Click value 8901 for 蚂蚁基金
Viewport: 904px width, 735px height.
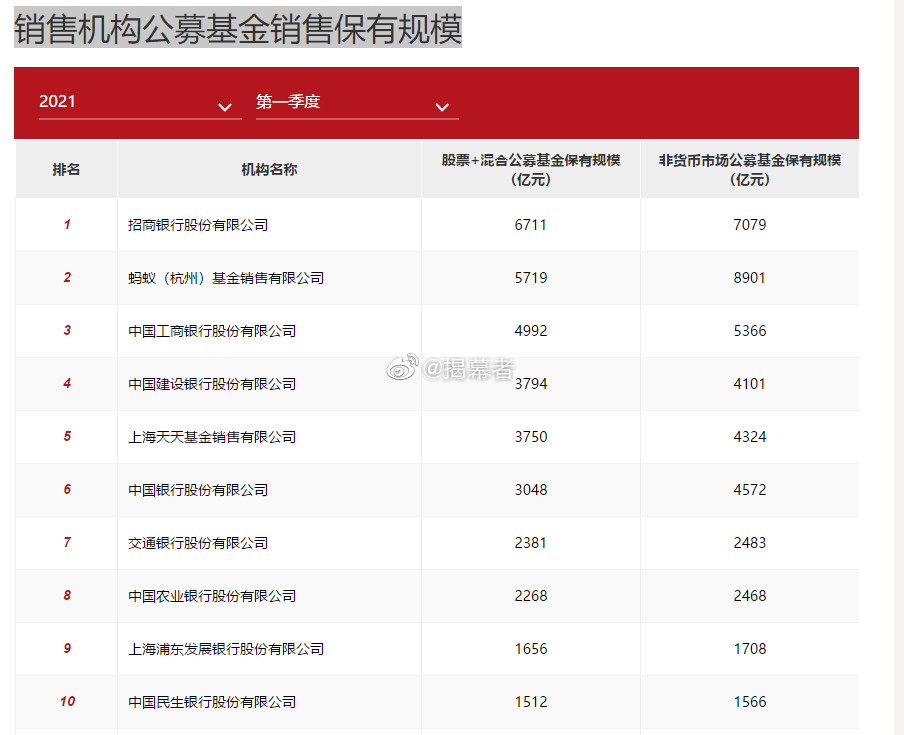tap(749, 278)
